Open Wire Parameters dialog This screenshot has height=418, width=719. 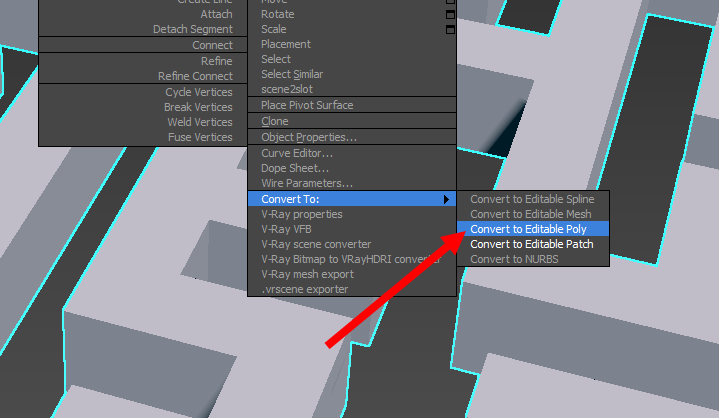[352, 183]
